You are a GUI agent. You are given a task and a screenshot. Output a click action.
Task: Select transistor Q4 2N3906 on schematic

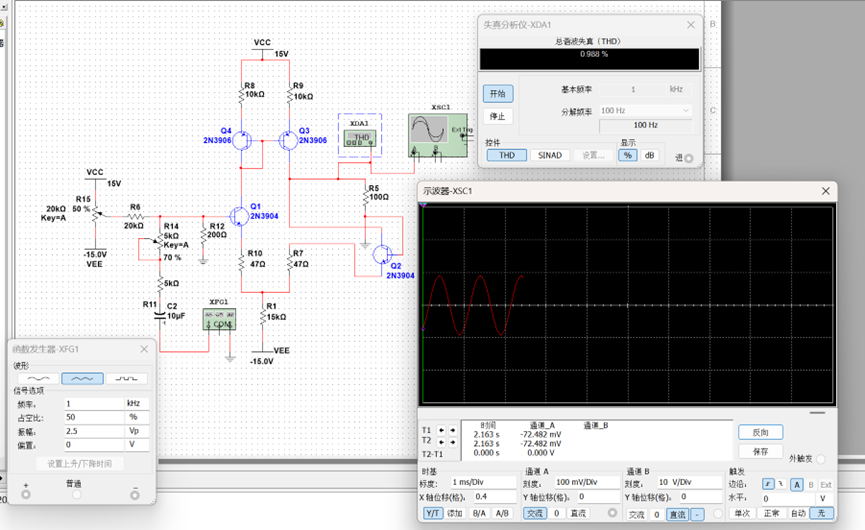tap(242, 140)
